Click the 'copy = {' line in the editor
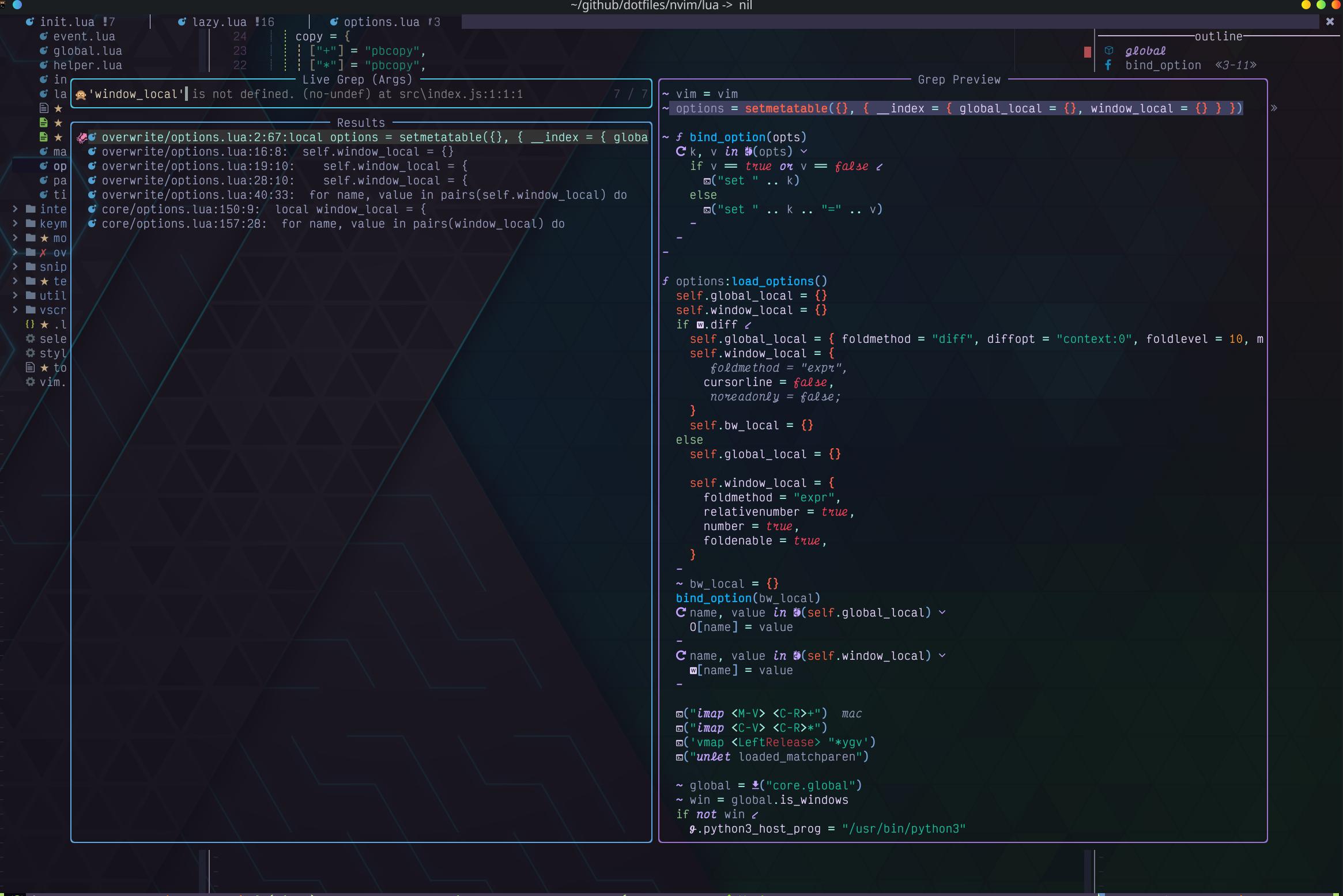This screenshot has height=896, width=1343. tap(323, 36)
